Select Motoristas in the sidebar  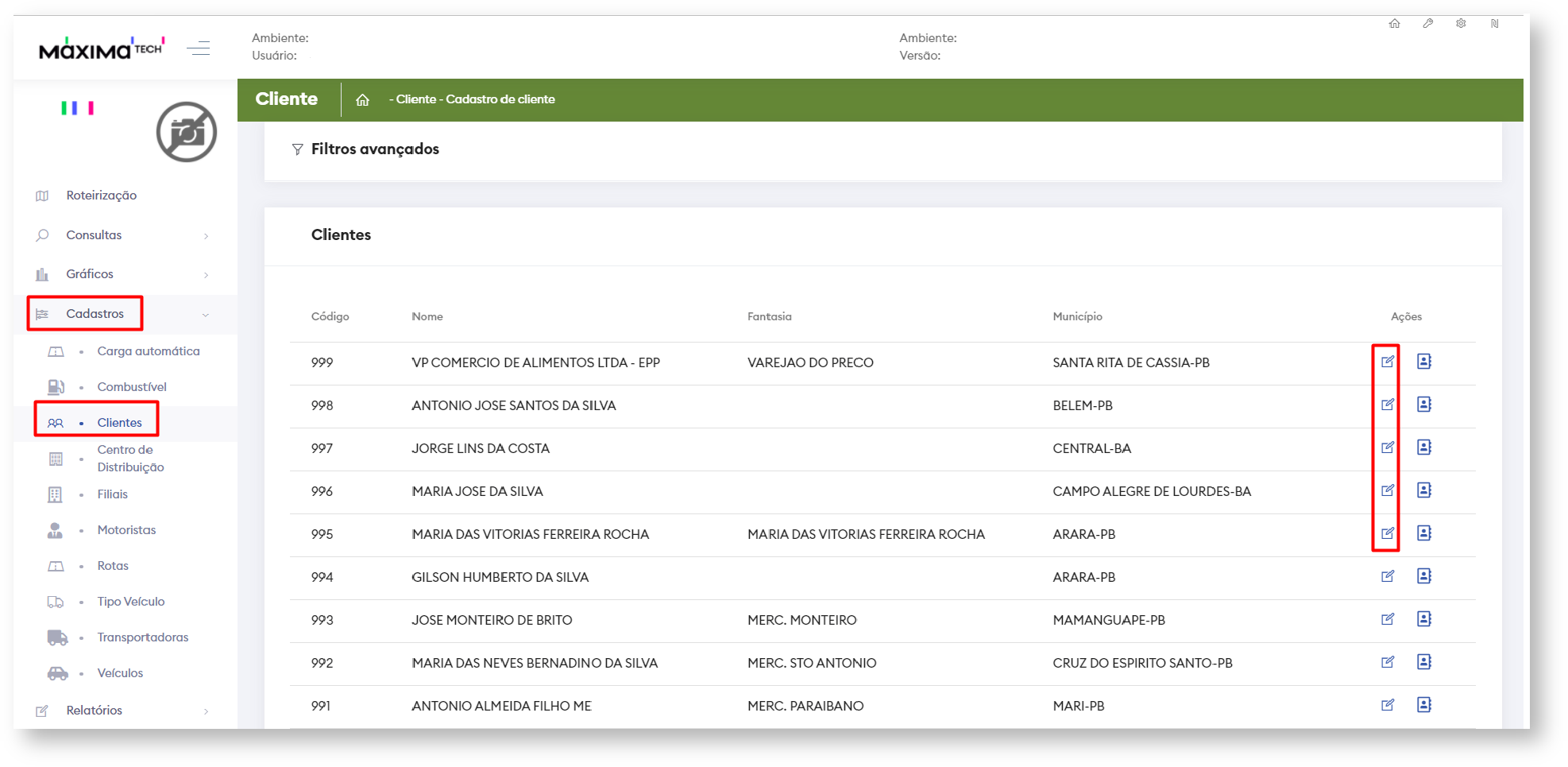(126, 530)
